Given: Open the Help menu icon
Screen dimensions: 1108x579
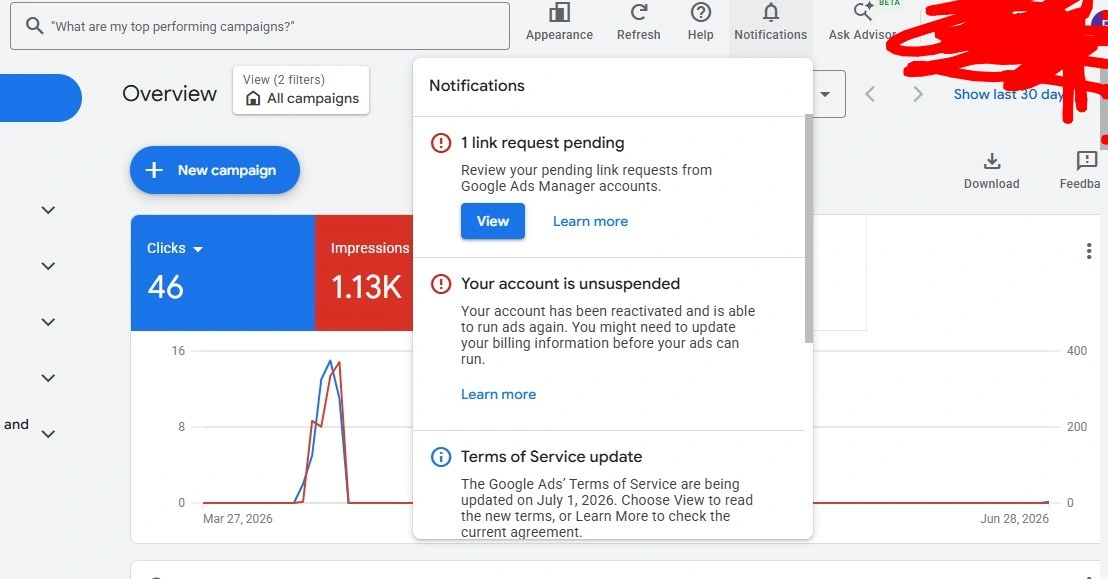Looking at the screenshot, I should pyautogui.click(x=700, y=13).
